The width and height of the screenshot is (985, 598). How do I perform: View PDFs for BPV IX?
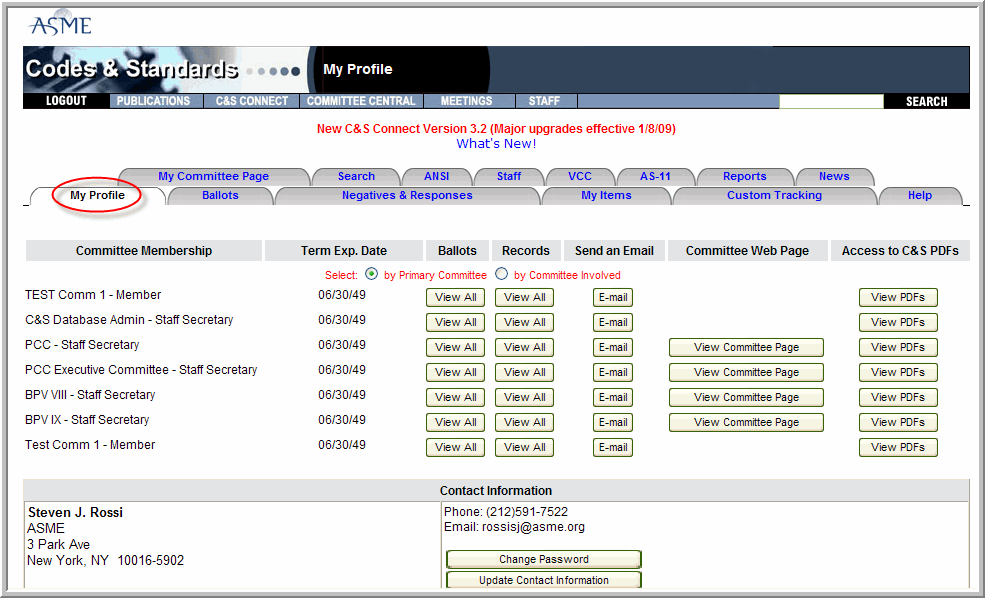(x=898, y=423)
